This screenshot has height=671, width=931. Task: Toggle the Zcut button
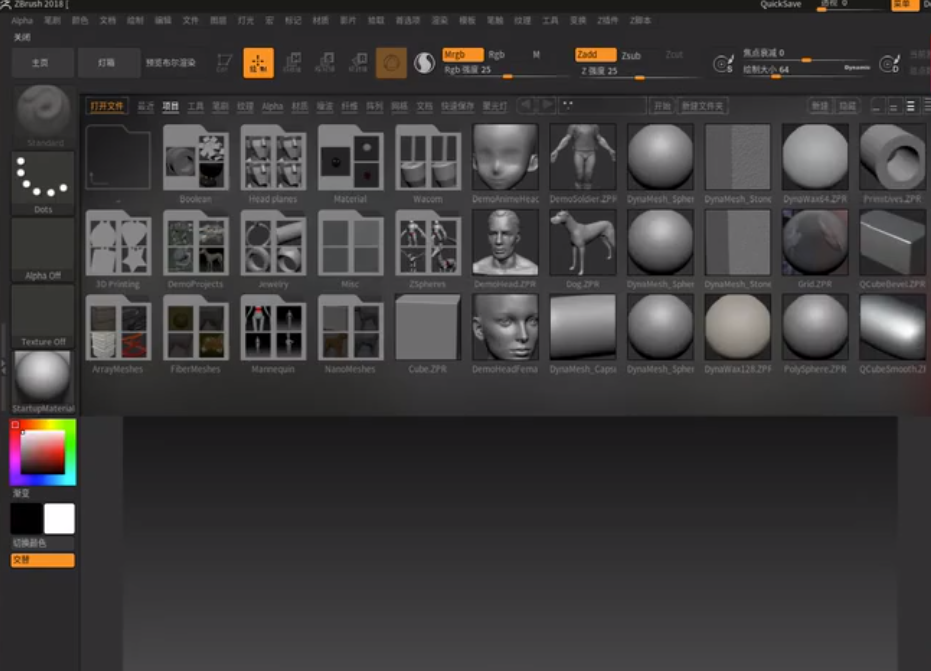pyautogui.click(x=674, y=55)
